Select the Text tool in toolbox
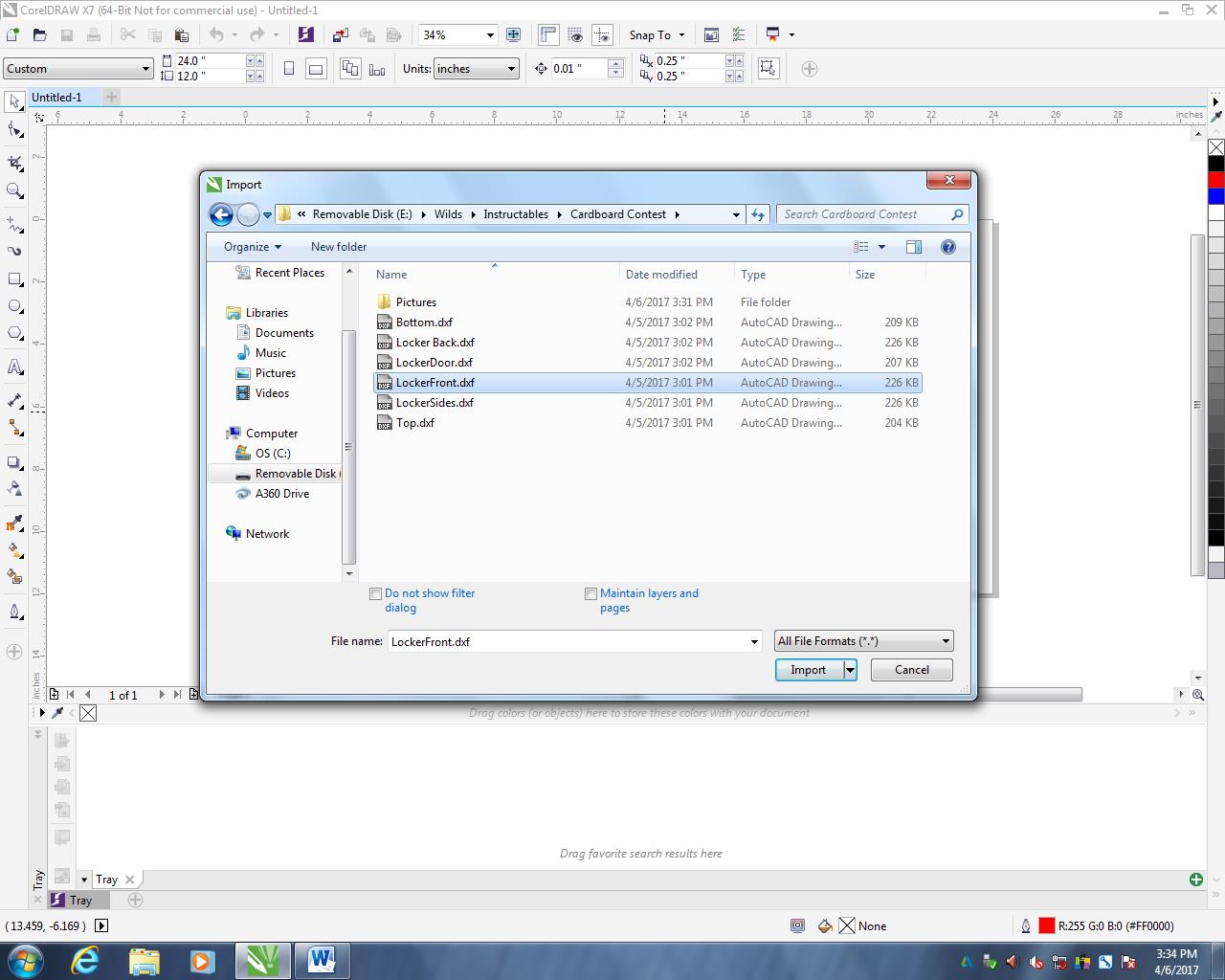The height and width of the screenshot is (980, 1225). pos(14,367)
